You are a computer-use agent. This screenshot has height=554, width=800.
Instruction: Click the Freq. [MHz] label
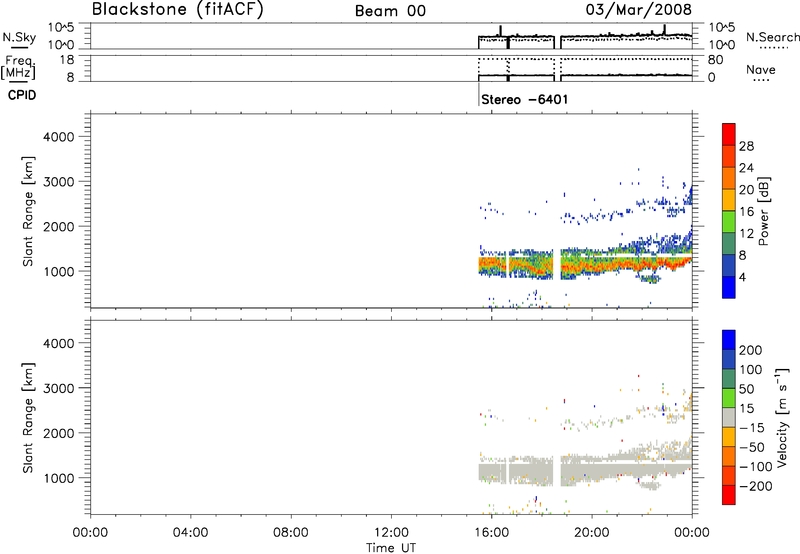coord(18,68)
